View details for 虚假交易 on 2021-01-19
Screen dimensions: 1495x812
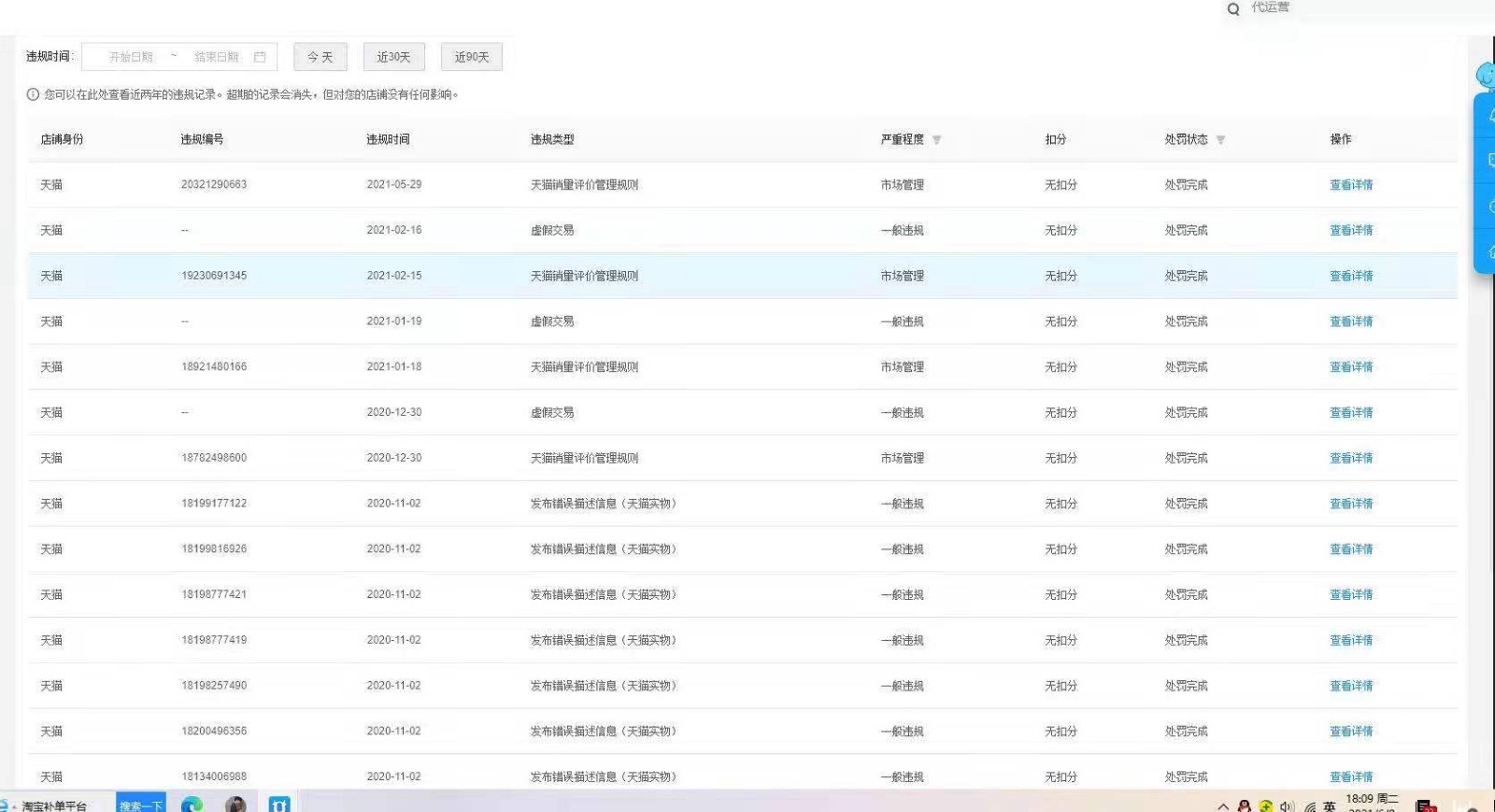pyautogui.click(x=1351, y=321)
